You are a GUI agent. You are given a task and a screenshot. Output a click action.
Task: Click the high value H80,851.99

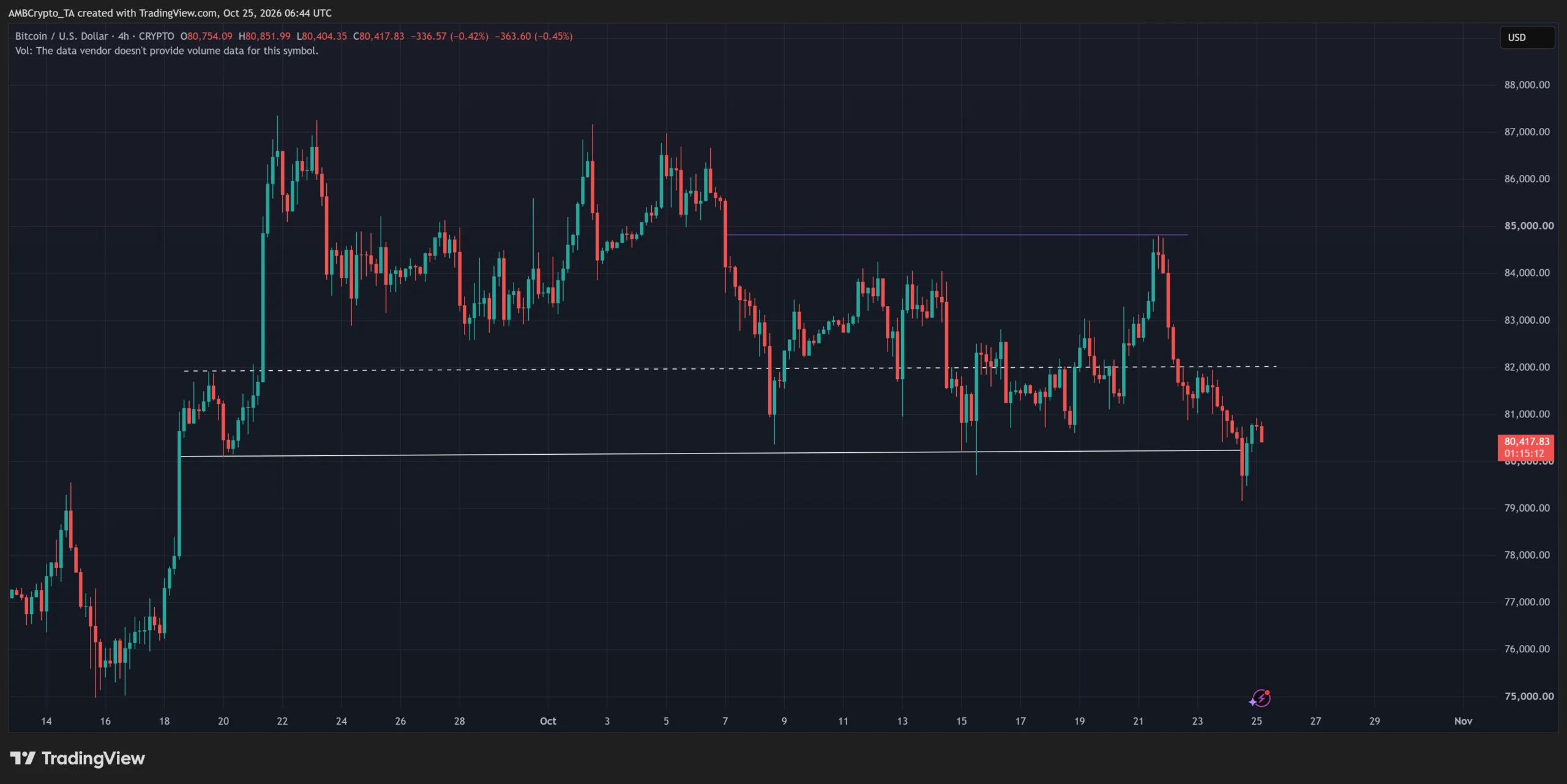click(264, 36)
